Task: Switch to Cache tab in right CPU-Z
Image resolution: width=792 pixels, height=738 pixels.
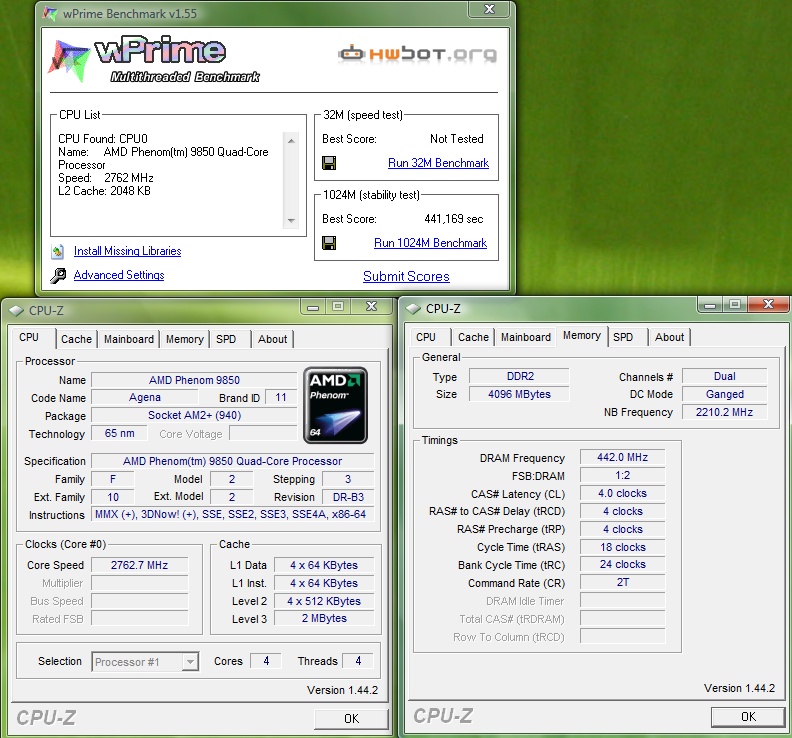Action: [x=473, y=337]
